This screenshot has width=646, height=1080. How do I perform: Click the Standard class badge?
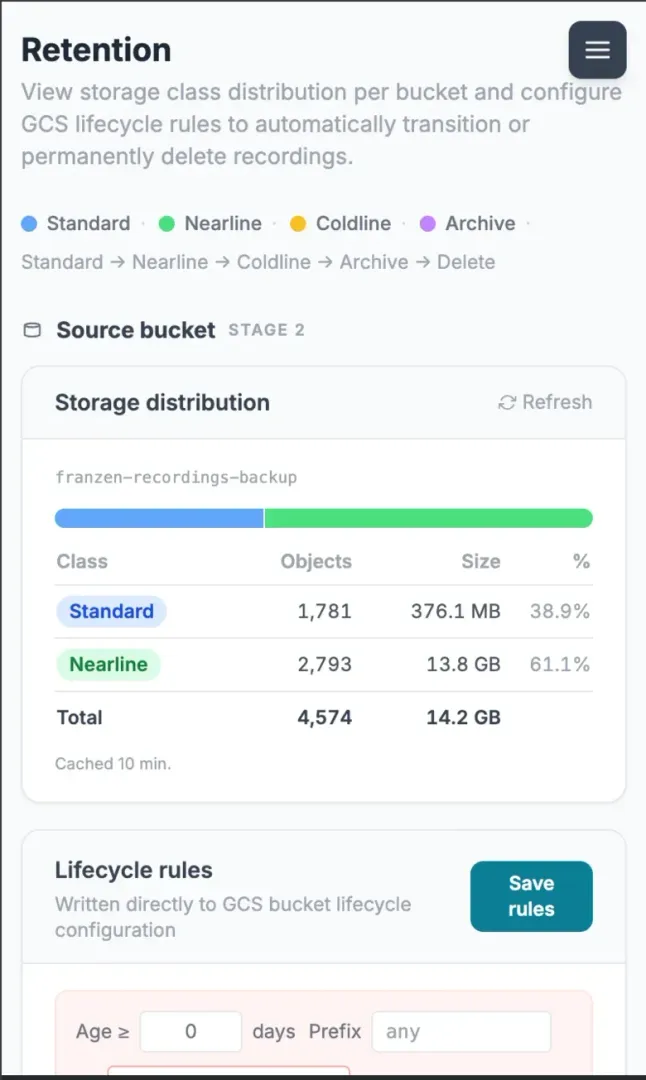[111, 611]
